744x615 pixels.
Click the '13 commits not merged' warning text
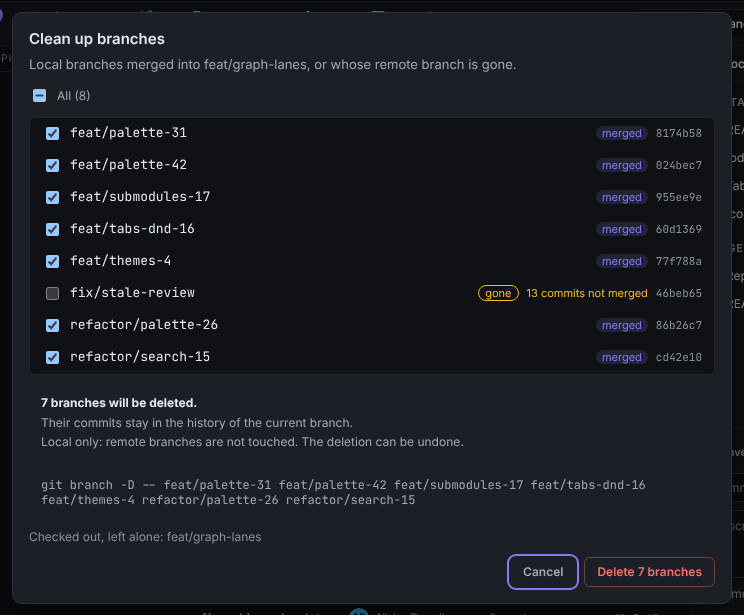point(587,293)
